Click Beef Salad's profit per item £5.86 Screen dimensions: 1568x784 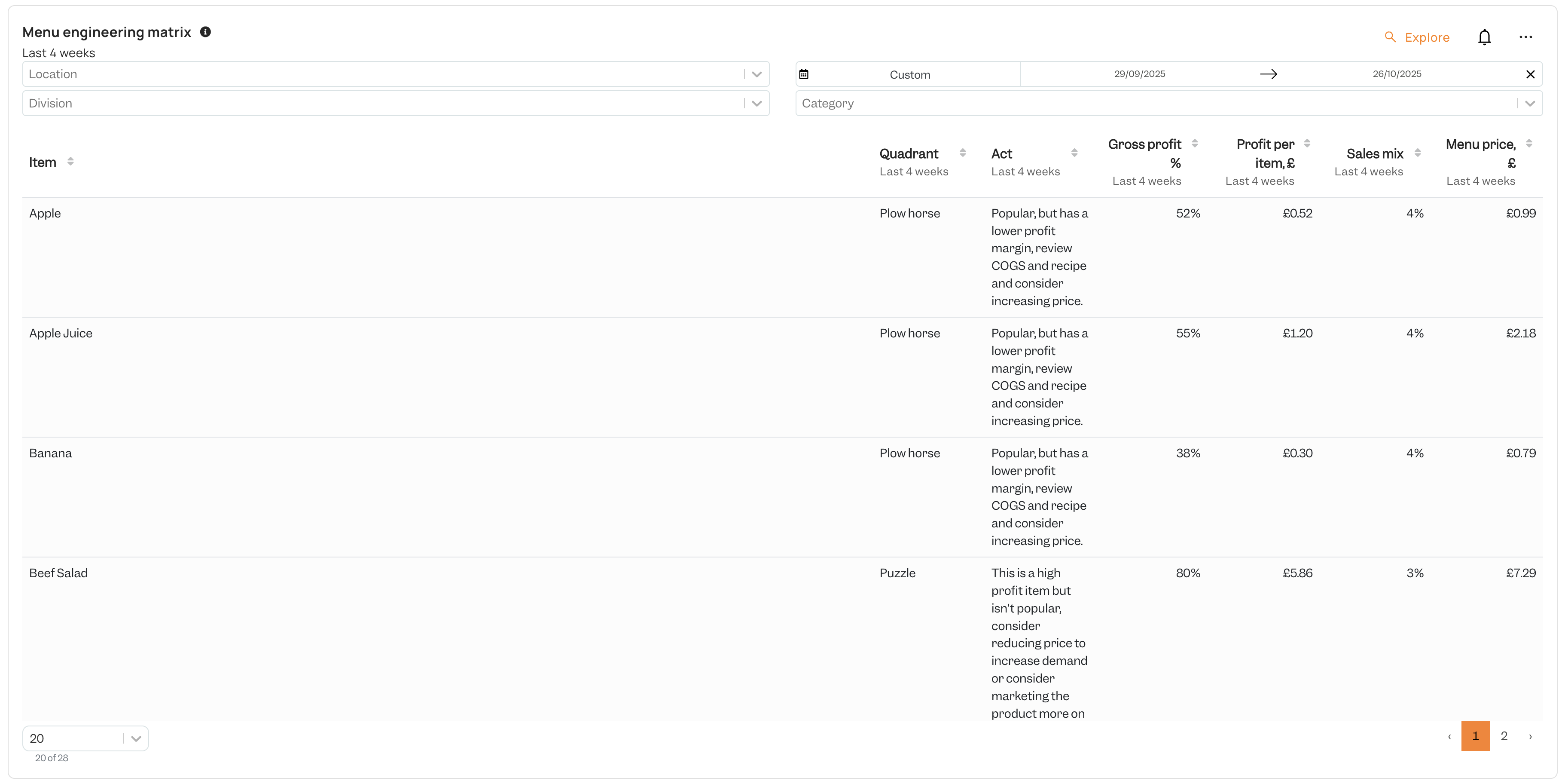(1297, 573)
